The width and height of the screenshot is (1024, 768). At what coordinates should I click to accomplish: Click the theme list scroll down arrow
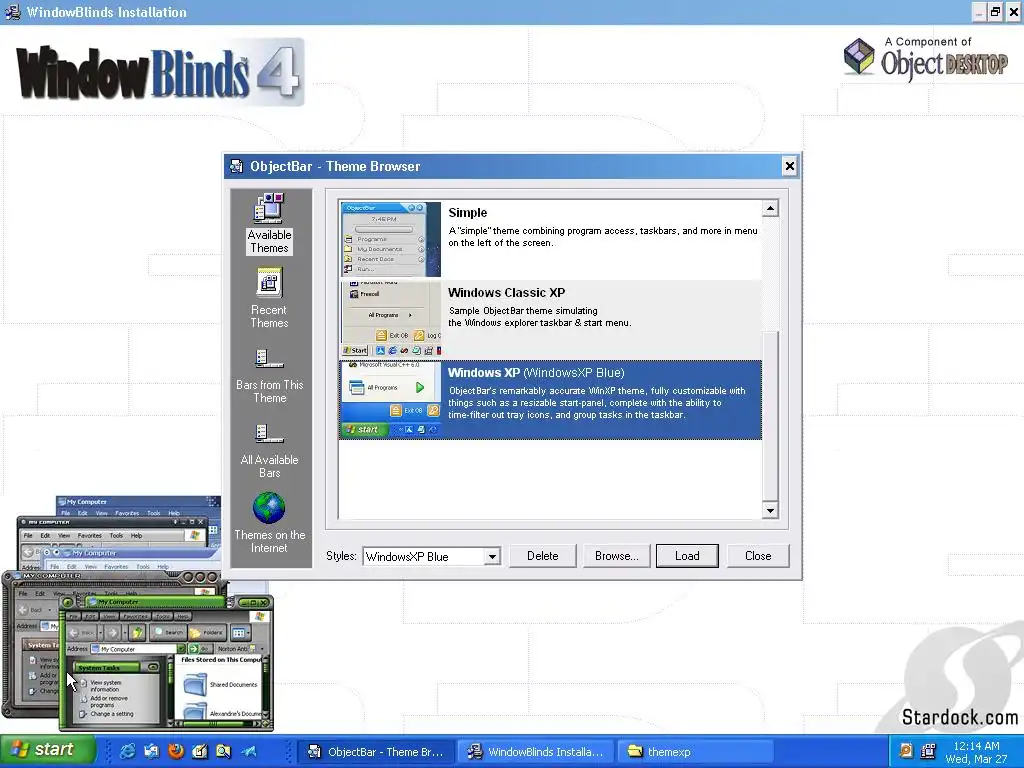(770, 511)
